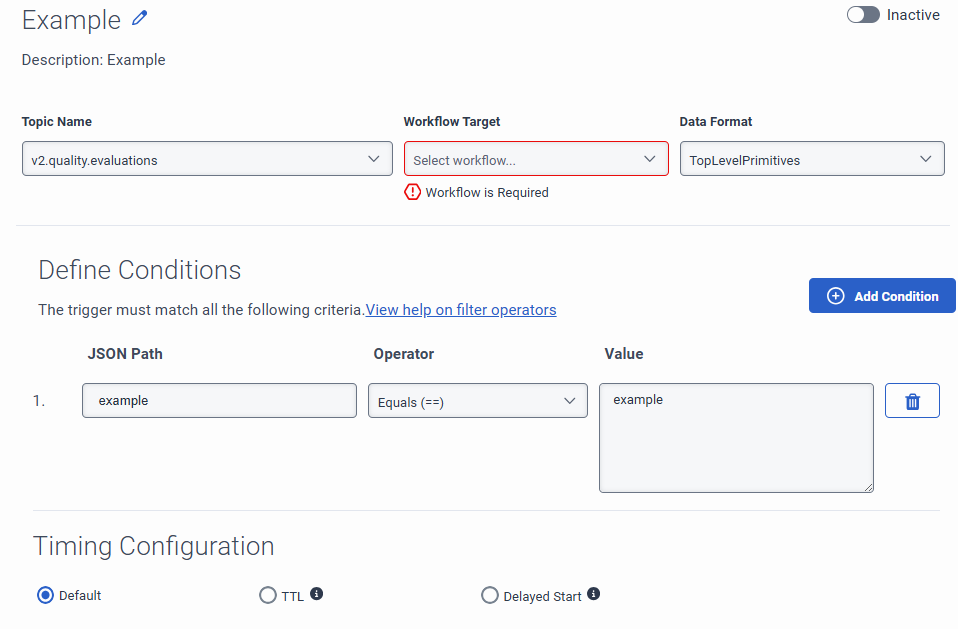Click the Delayed Start info icon
The width and height of the screenshot is (958, 629).
593,594
